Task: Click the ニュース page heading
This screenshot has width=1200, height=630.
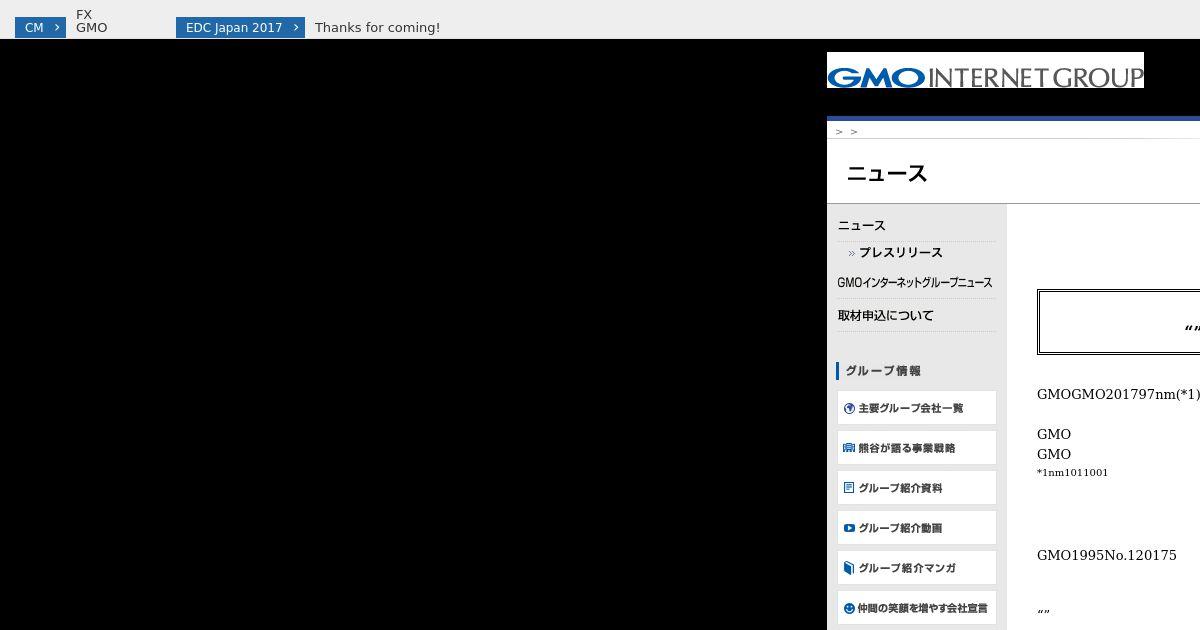Action: (x=887, y=174)
